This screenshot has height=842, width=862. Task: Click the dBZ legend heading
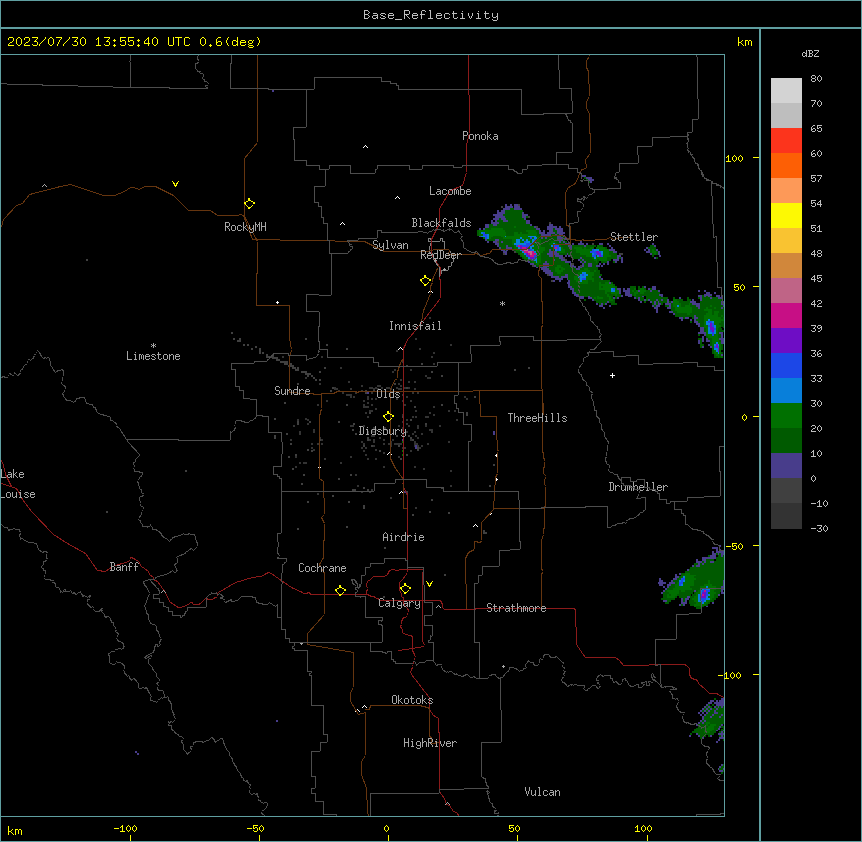(x=810, y=54)
